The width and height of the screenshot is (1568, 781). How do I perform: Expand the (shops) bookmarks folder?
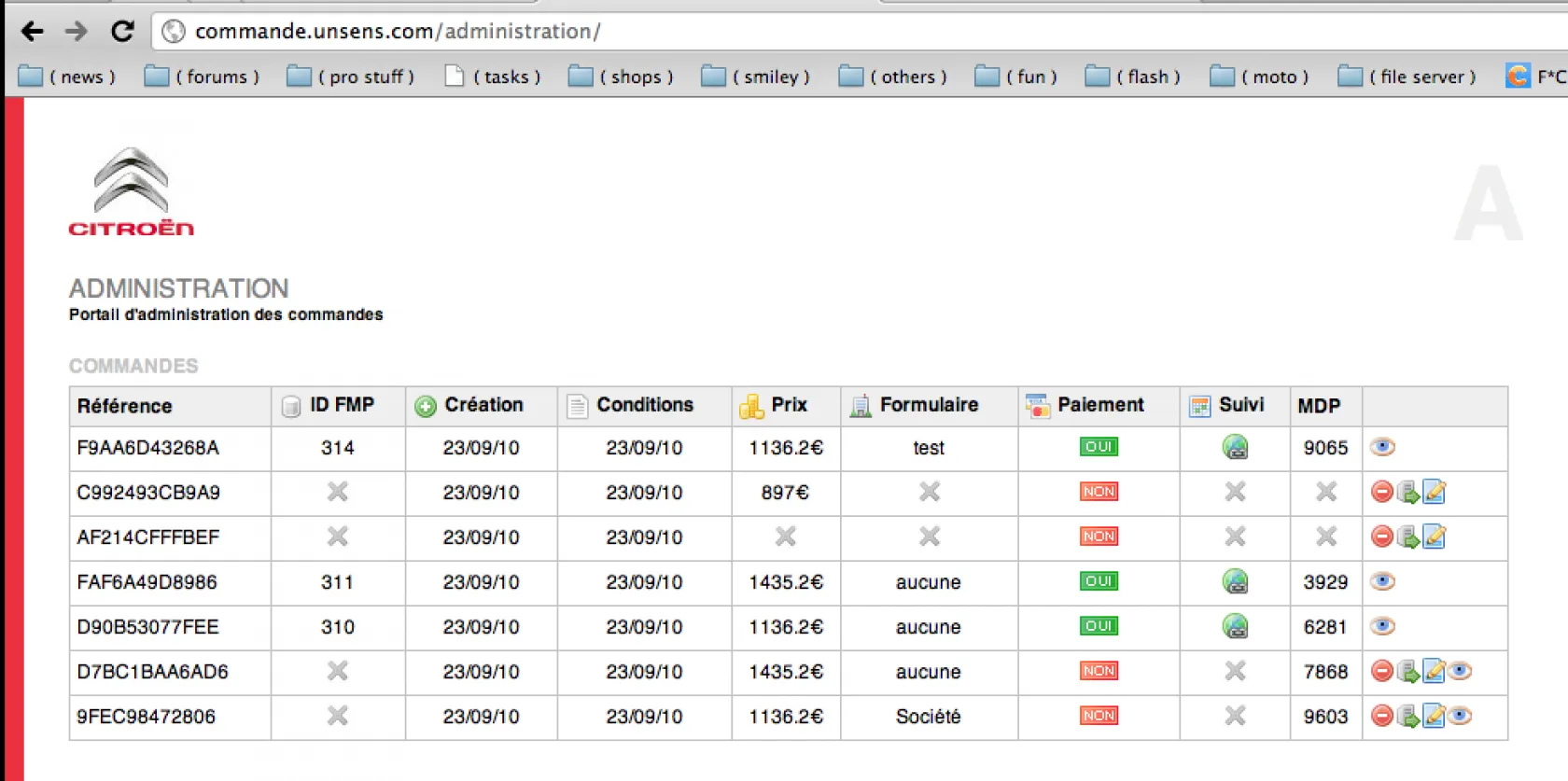click(x=621, y=77)
